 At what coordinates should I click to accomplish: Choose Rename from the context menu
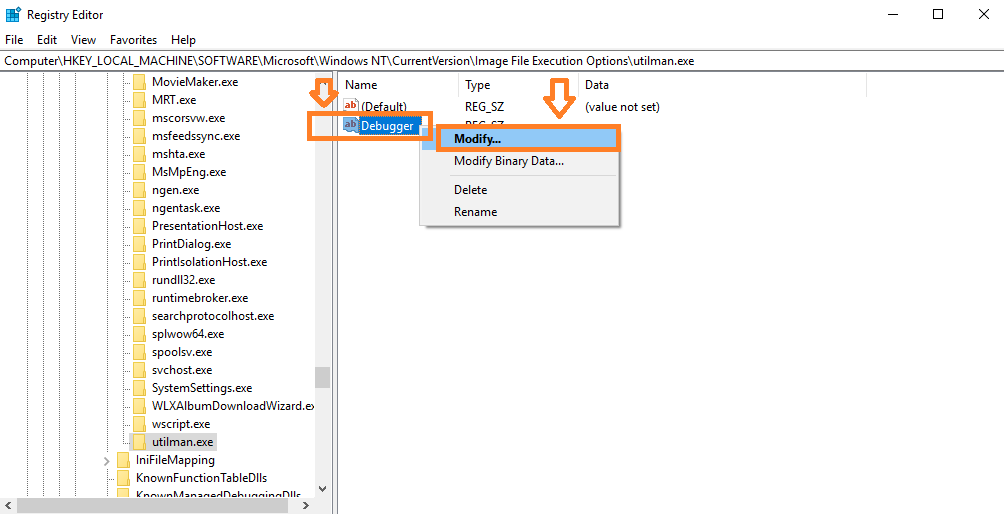click(x=519, y=211)
